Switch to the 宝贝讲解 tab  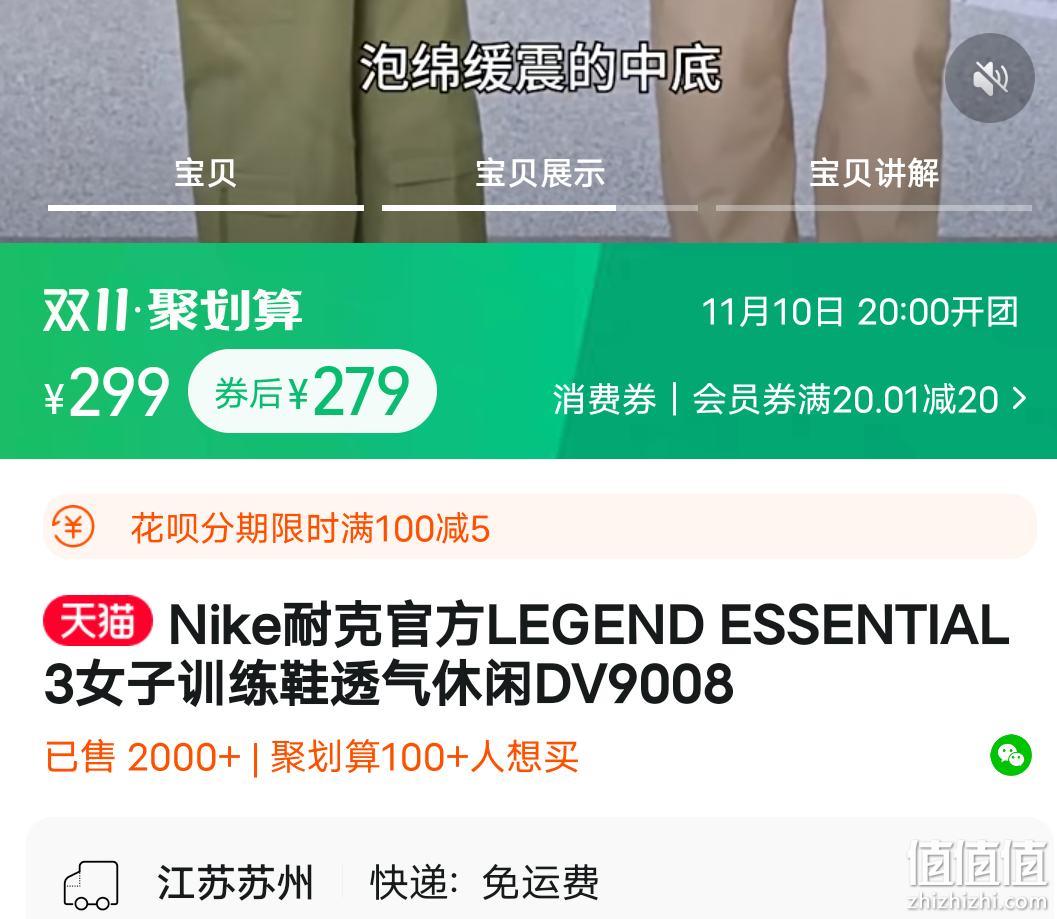874,173
